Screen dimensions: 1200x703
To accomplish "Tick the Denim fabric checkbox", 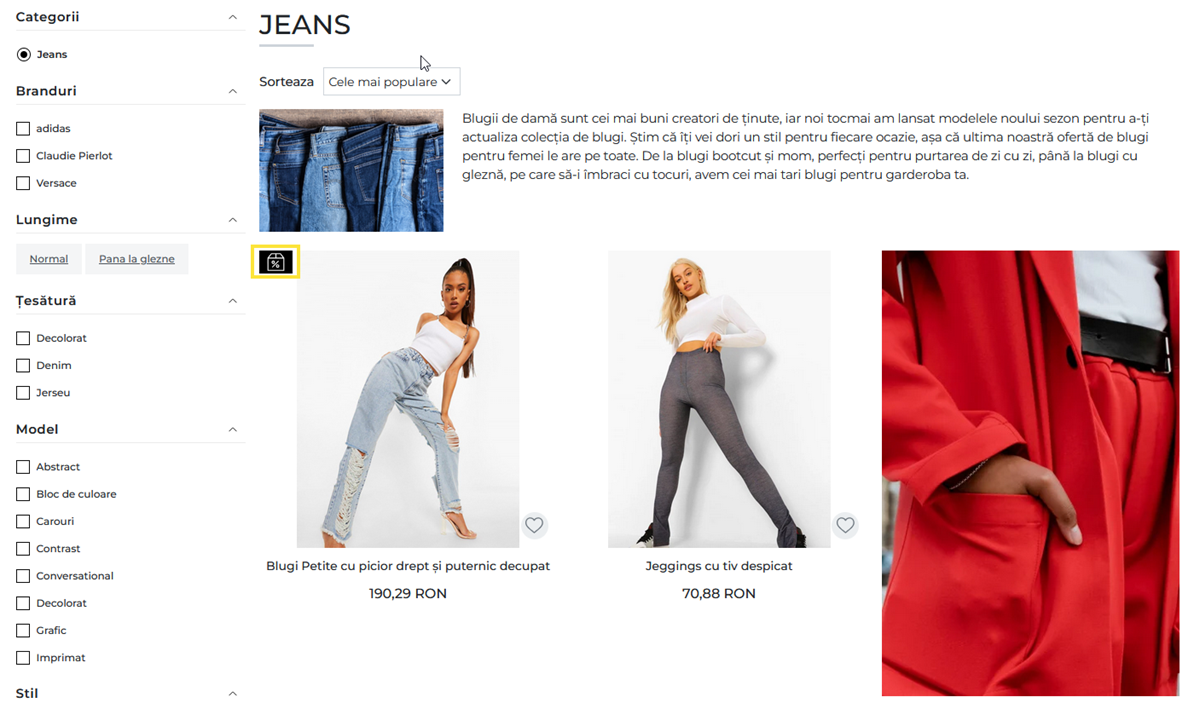I will tap(23, 366).
